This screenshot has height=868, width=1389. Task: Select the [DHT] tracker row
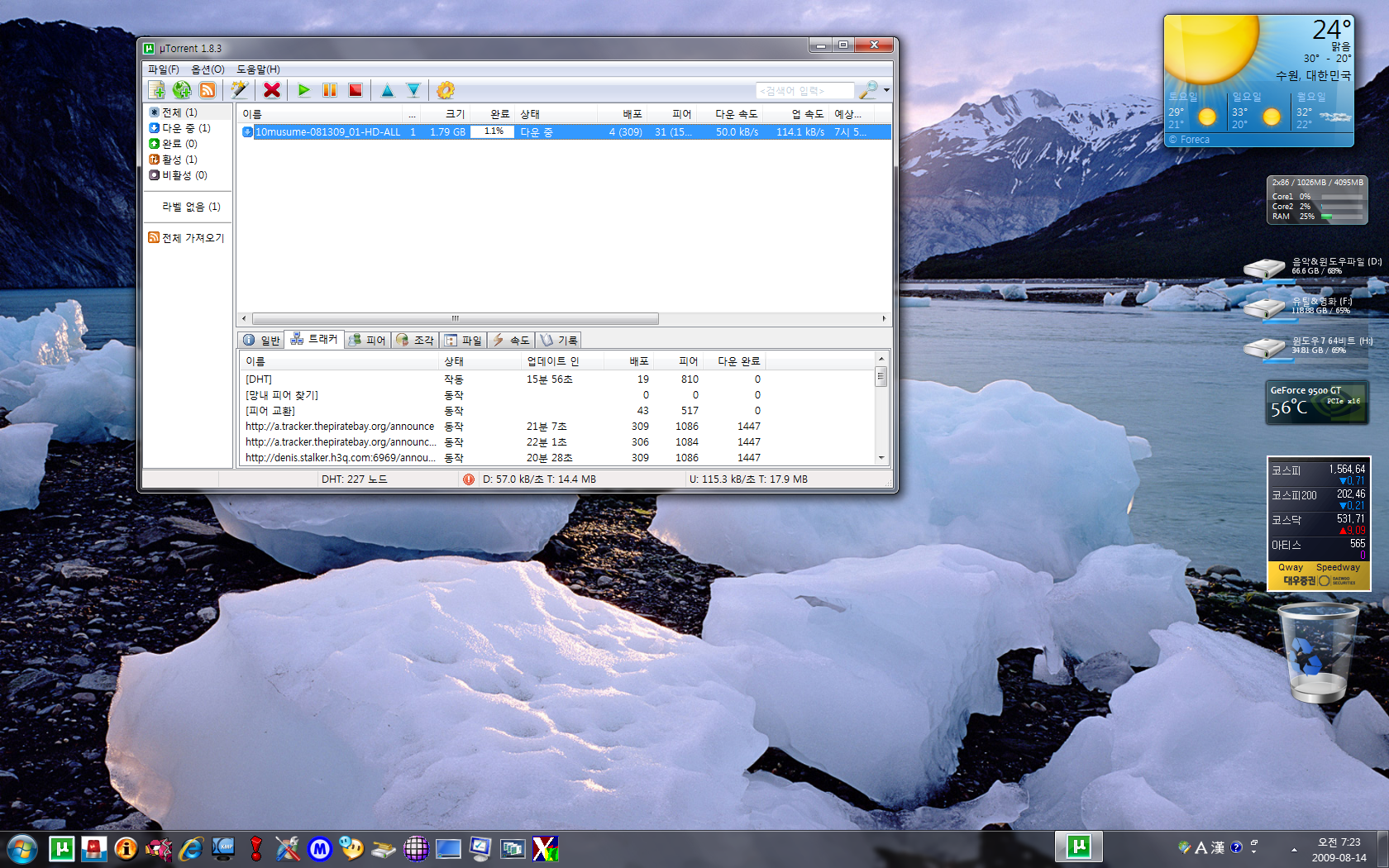(x=503, y=379)
